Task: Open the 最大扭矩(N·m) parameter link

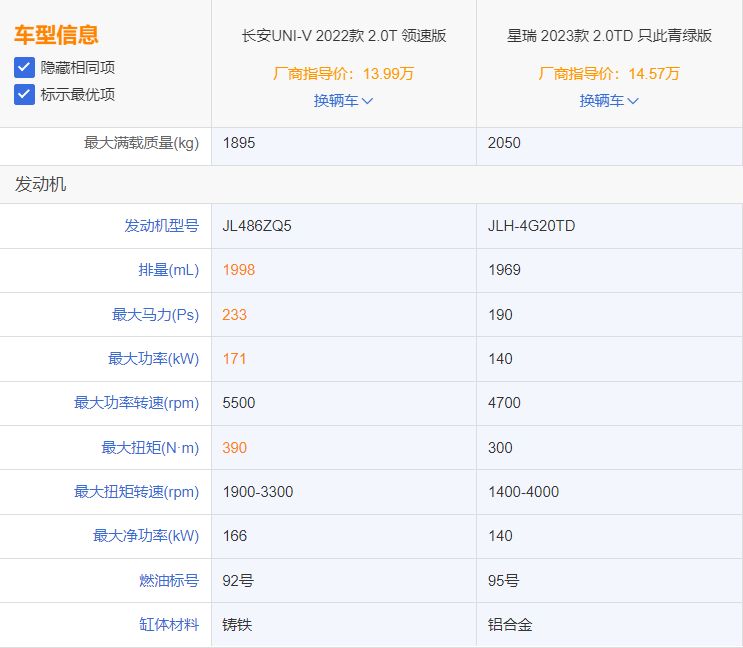Action: click(x=150, y=448)
